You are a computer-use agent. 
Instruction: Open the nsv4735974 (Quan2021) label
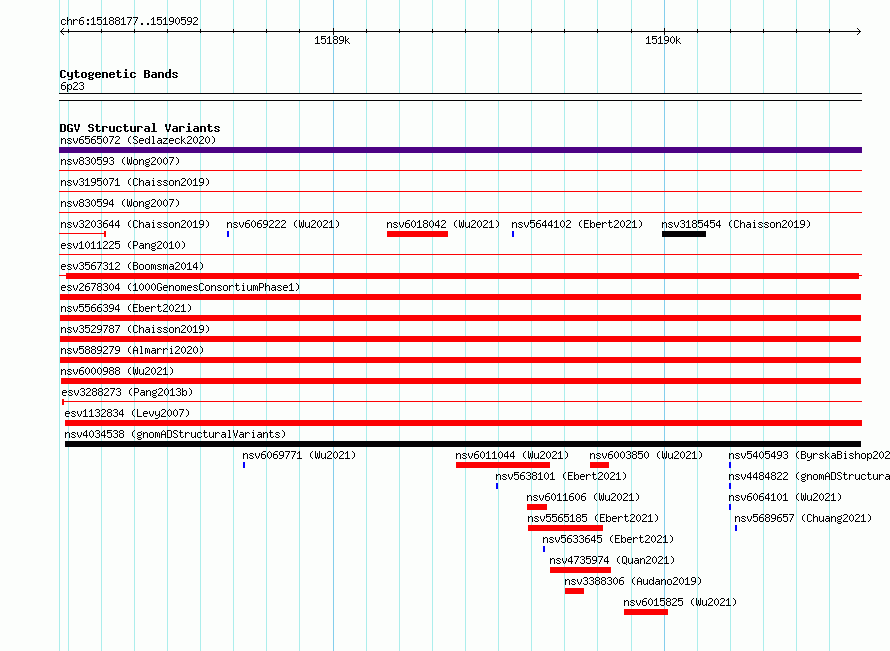612,560
